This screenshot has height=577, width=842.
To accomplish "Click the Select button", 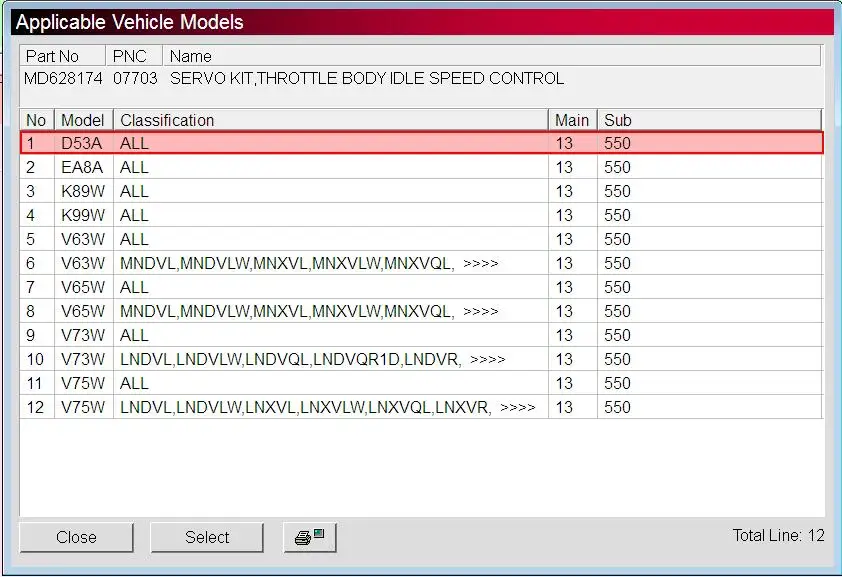I will point(207,537).
